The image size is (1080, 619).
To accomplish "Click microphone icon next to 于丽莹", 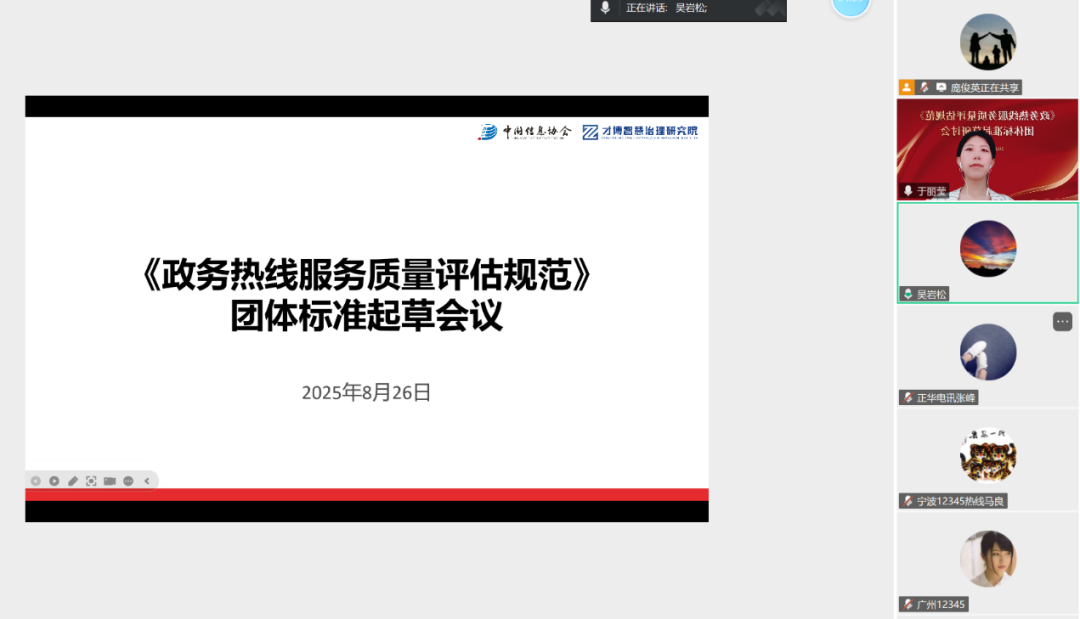I will 908,191.
